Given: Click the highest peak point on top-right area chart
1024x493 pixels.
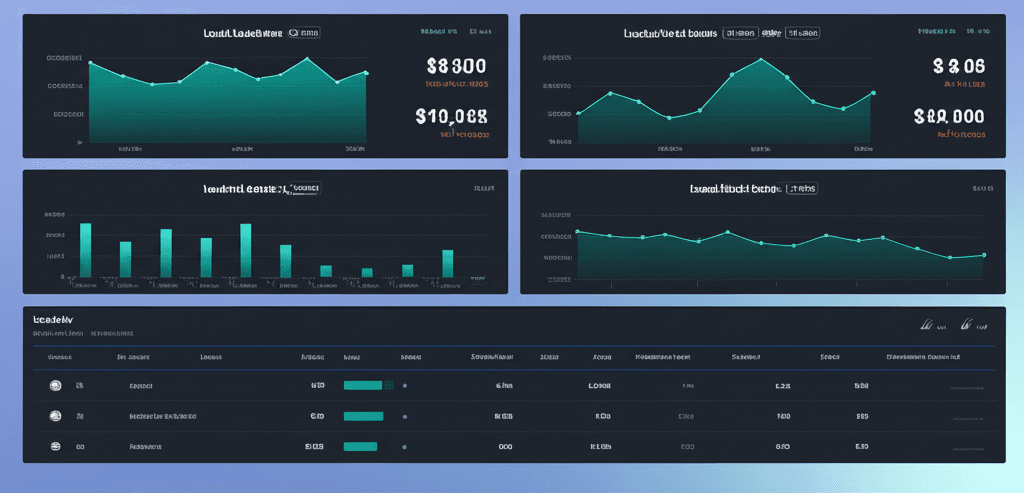Looking at the screenshot, I should point(760,58).
